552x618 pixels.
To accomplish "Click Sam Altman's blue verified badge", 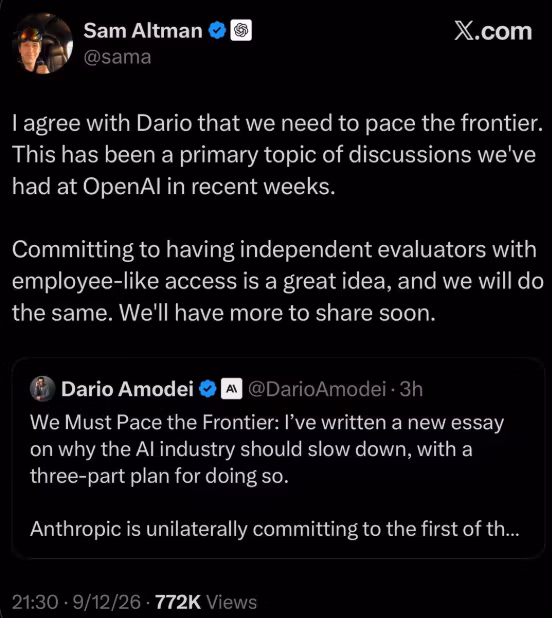I will coord(217,31).
